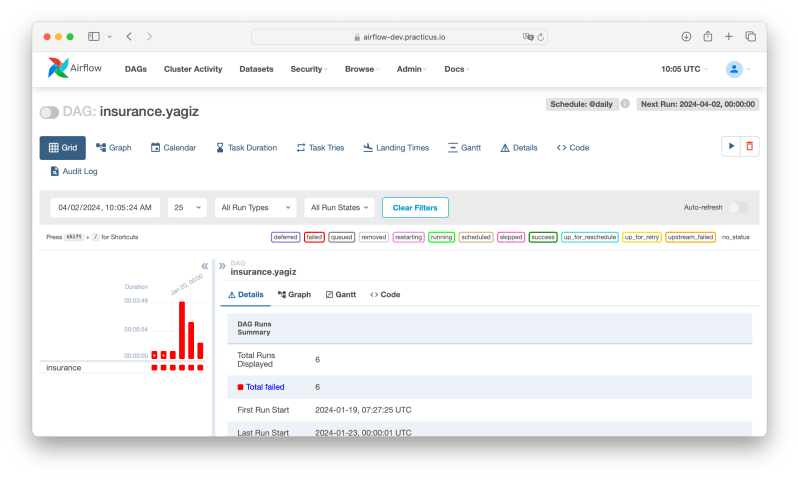This screenshot has height=479, width=799.
Task: Switch to the Calendar view tab
Action: 173,148
